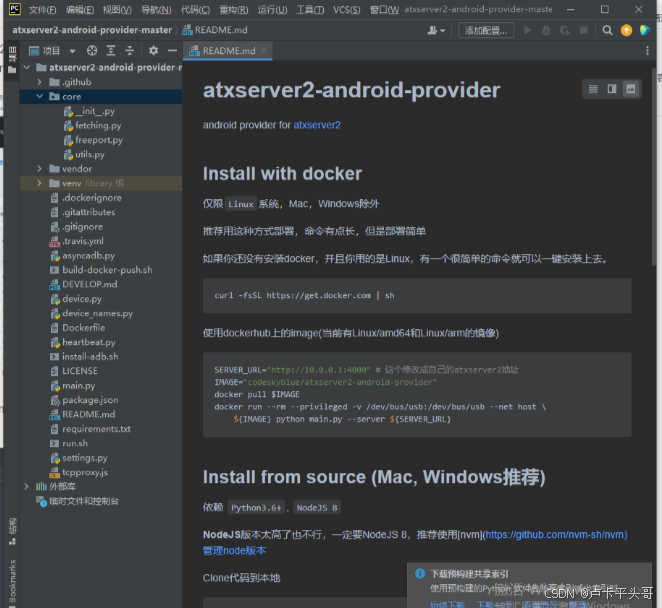
Task: Expand the .github folder
Action: 39,81
